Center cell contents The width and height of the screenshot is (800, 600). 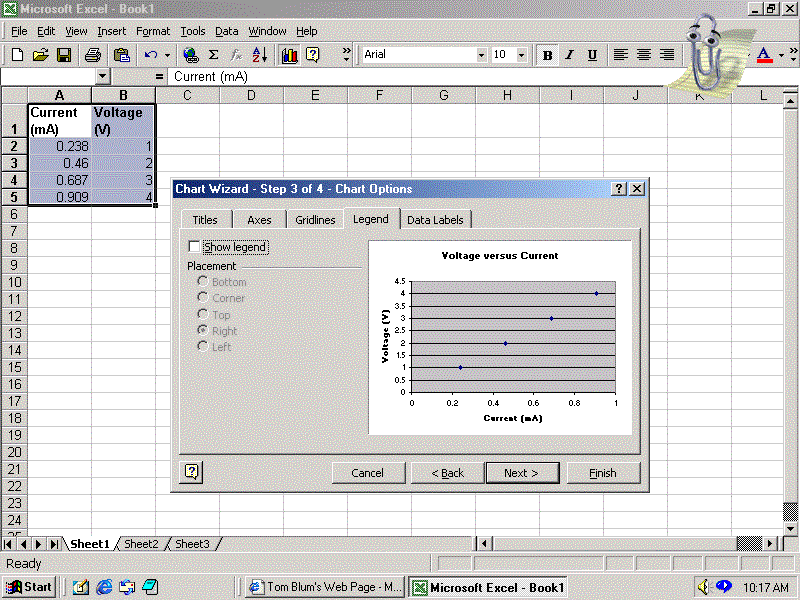coord(644,55)
